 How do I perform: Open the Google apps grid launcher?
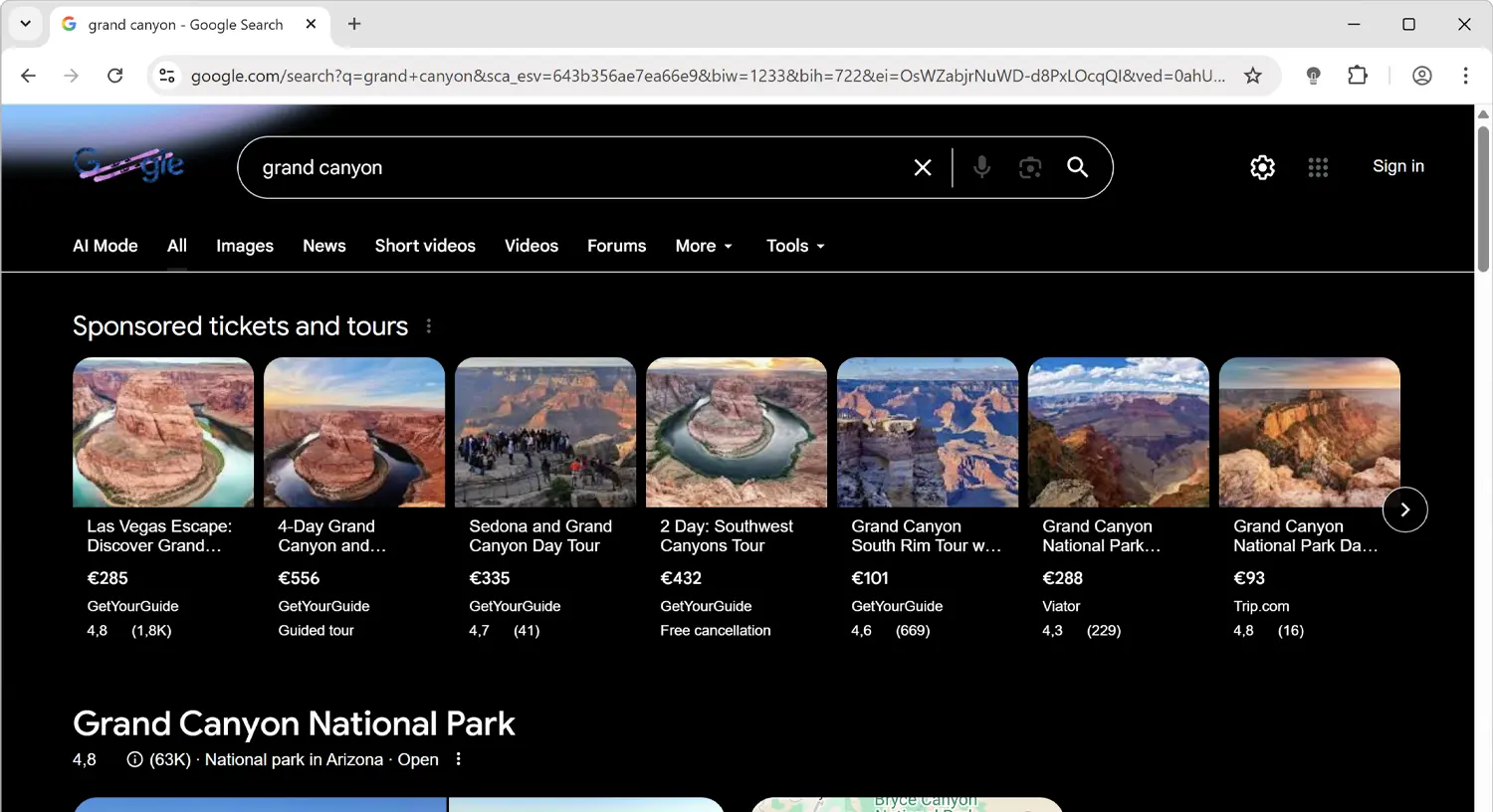coord(1318,167)
